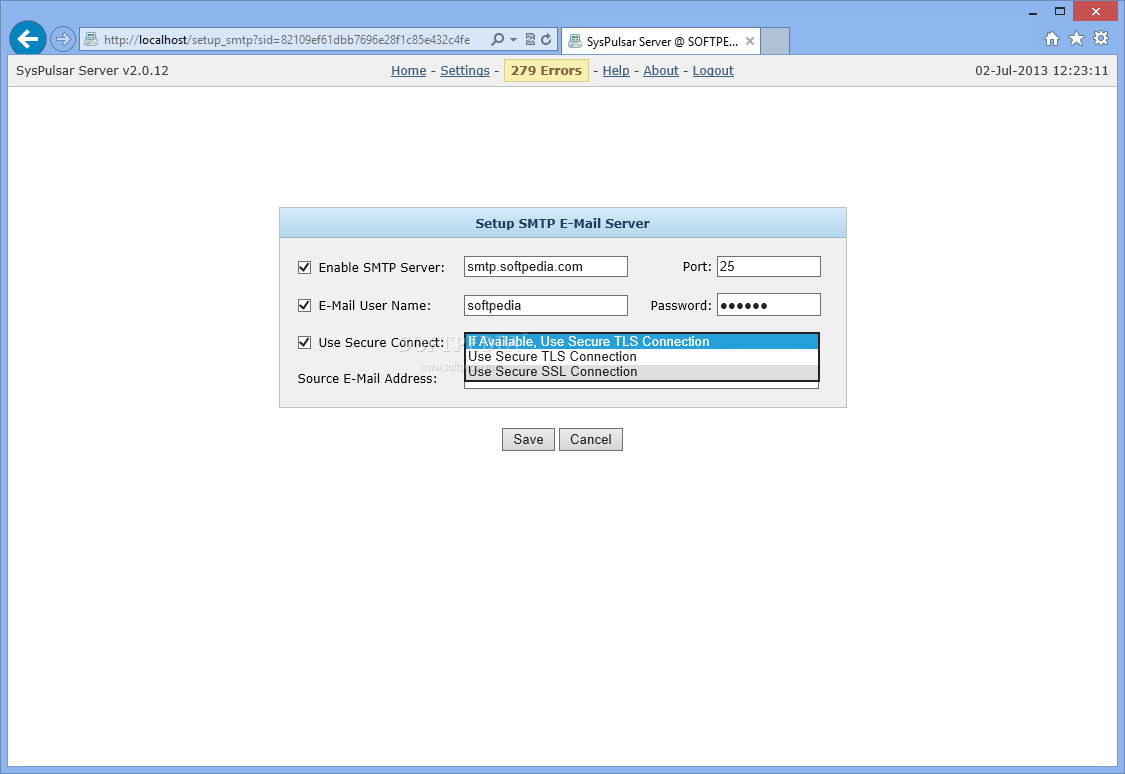The height and width of the screenshot is (774, 1125).
Task: Click the E-Mail User Name label
Action: pos(375,306)
